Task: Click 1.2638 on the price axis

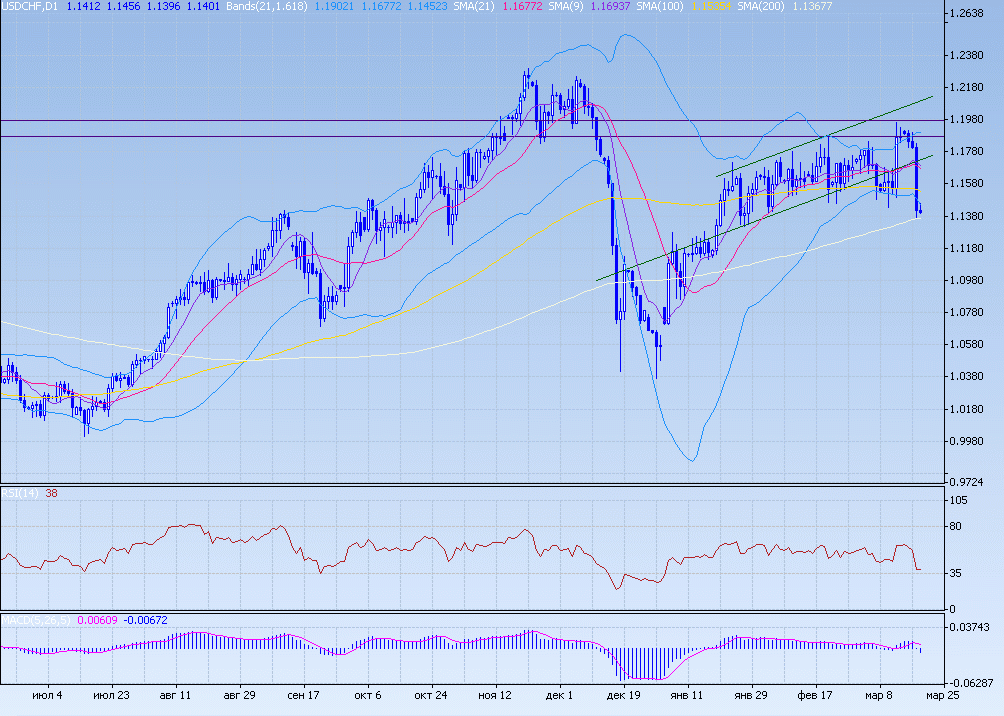Action: (971, 14)
